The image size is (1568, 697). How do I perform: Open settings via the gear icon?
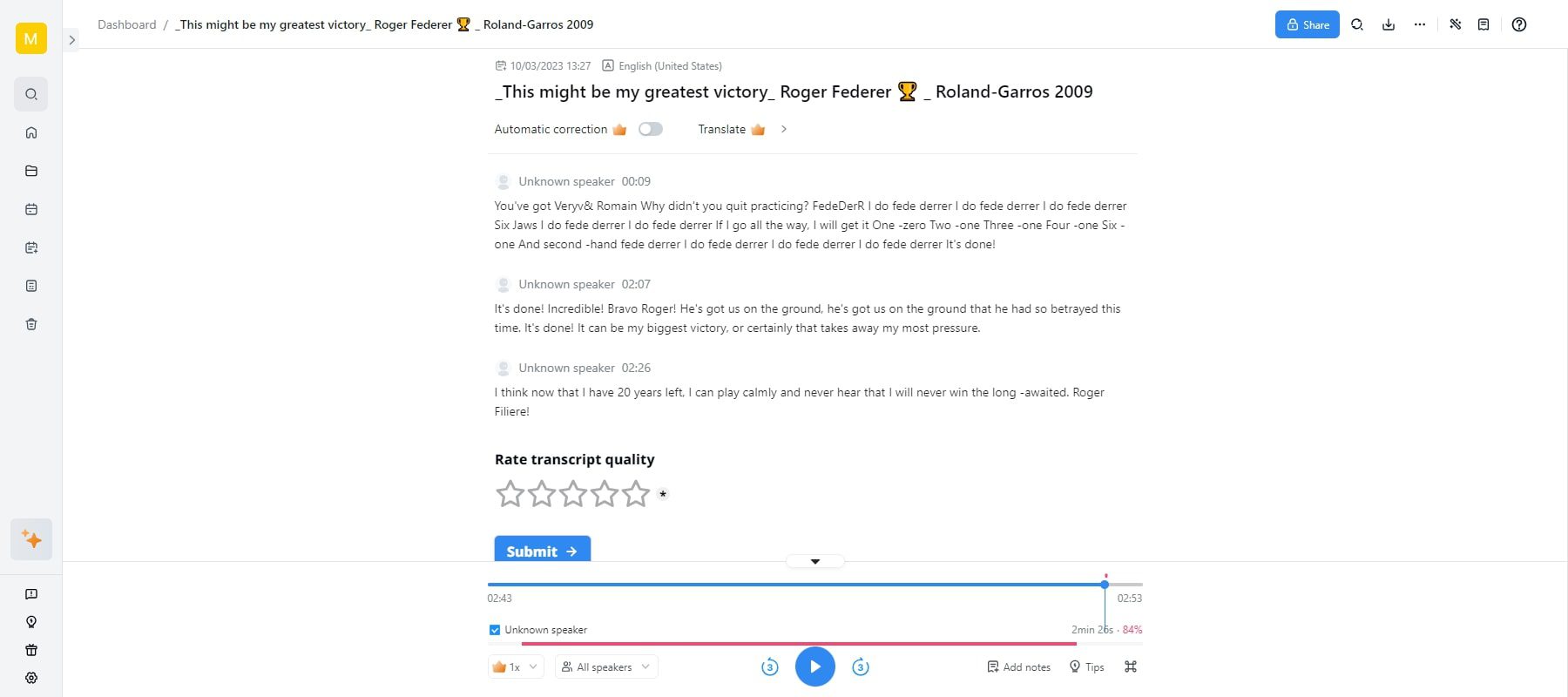(31, 678)
